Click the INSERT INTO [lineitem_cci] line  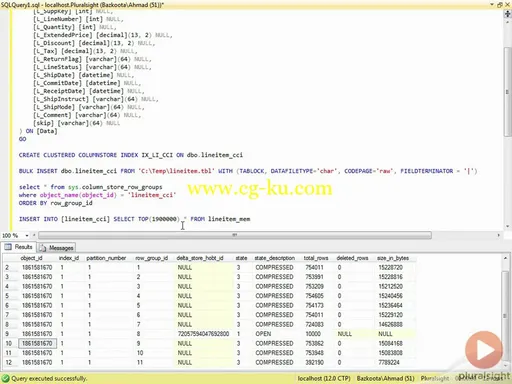(134, 219)
